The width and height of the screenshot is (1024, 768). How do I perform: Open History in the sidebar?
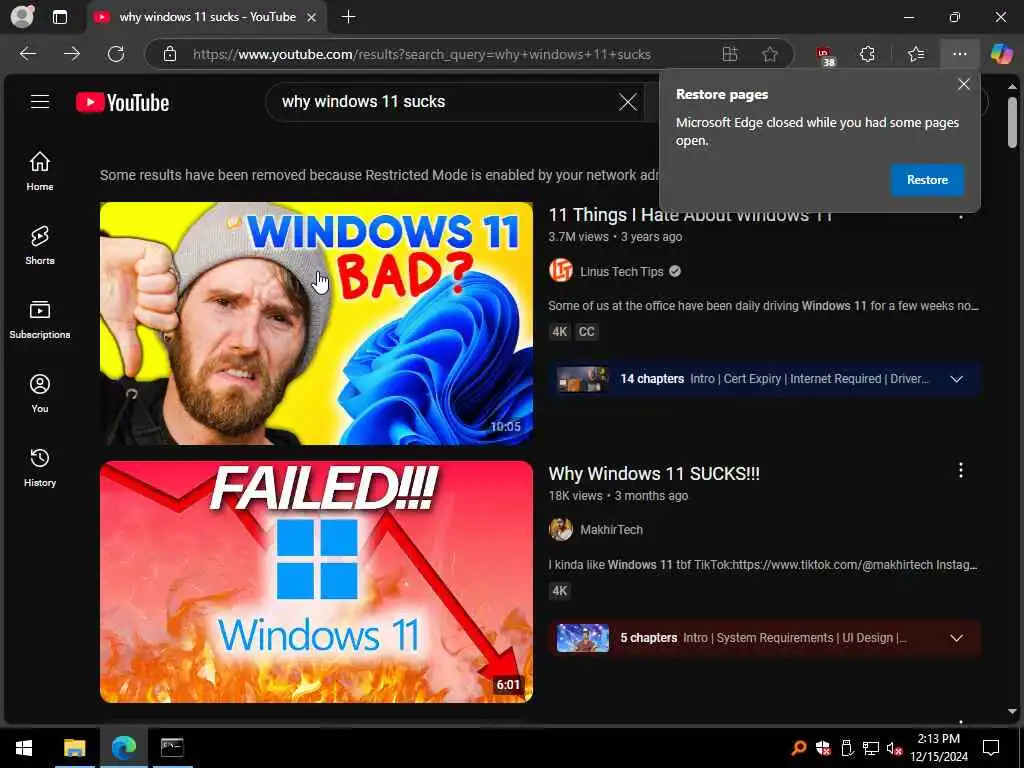click(40, 468)
